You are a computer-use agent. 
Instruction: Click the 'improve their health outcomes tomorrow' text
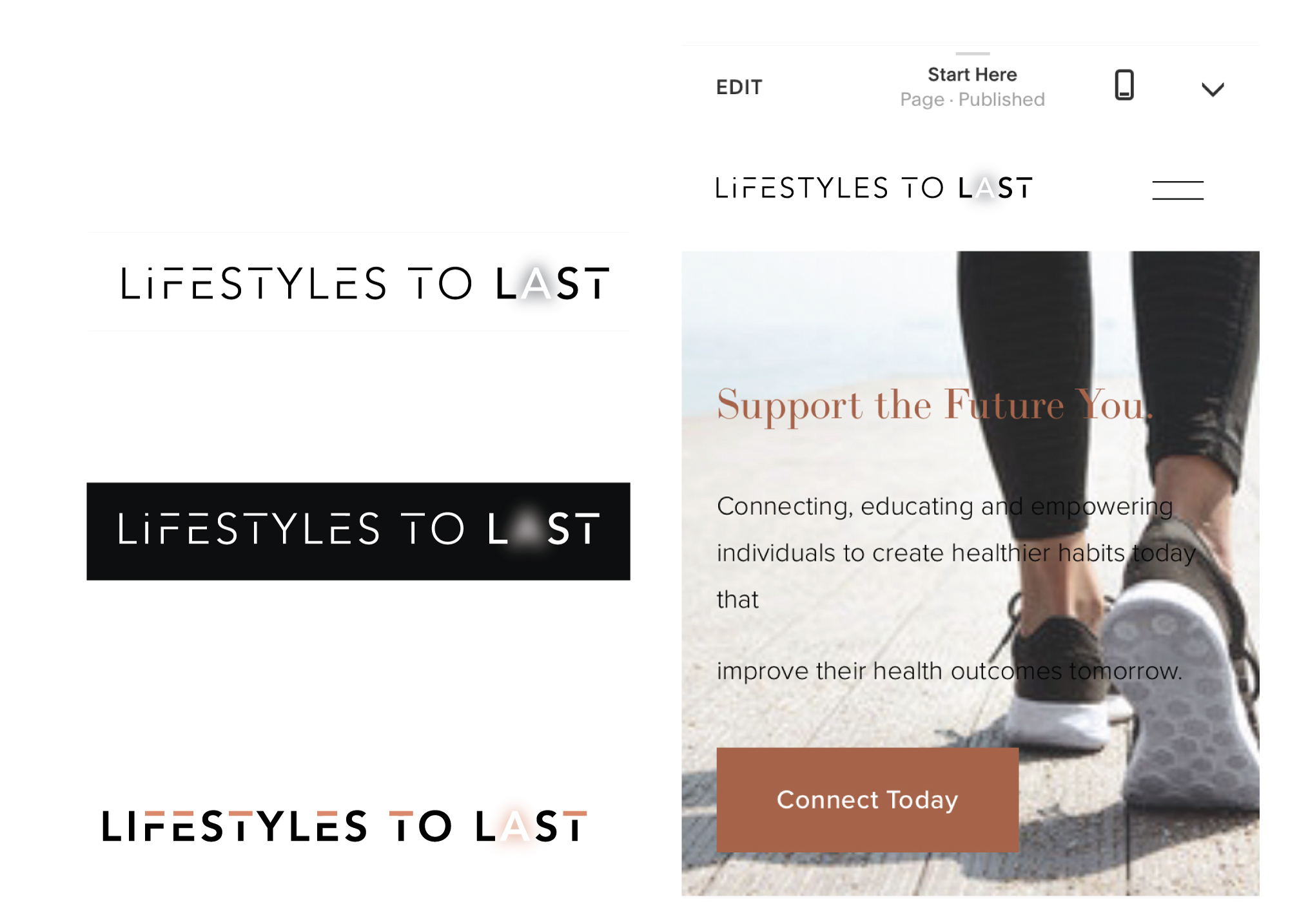[x=949, y=671]
